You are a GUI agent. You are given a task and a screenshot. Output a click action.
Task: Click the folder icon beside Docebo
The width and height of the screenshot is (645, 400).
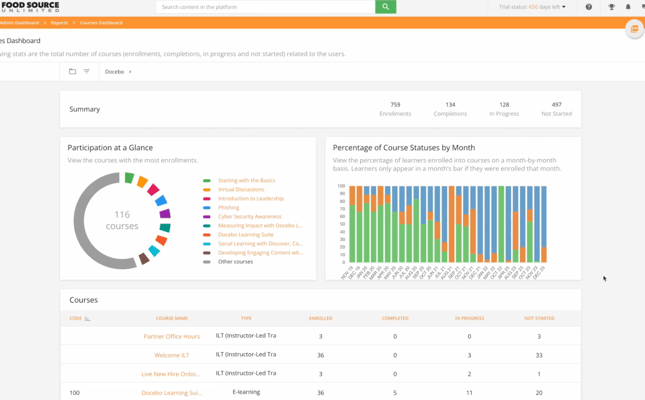[72, 71]
